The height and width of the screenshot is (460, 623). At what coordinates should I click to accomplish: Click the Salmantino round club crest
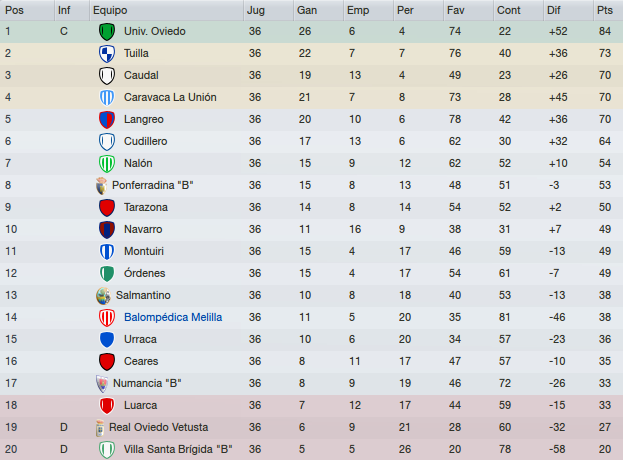(x=103, y=296)
